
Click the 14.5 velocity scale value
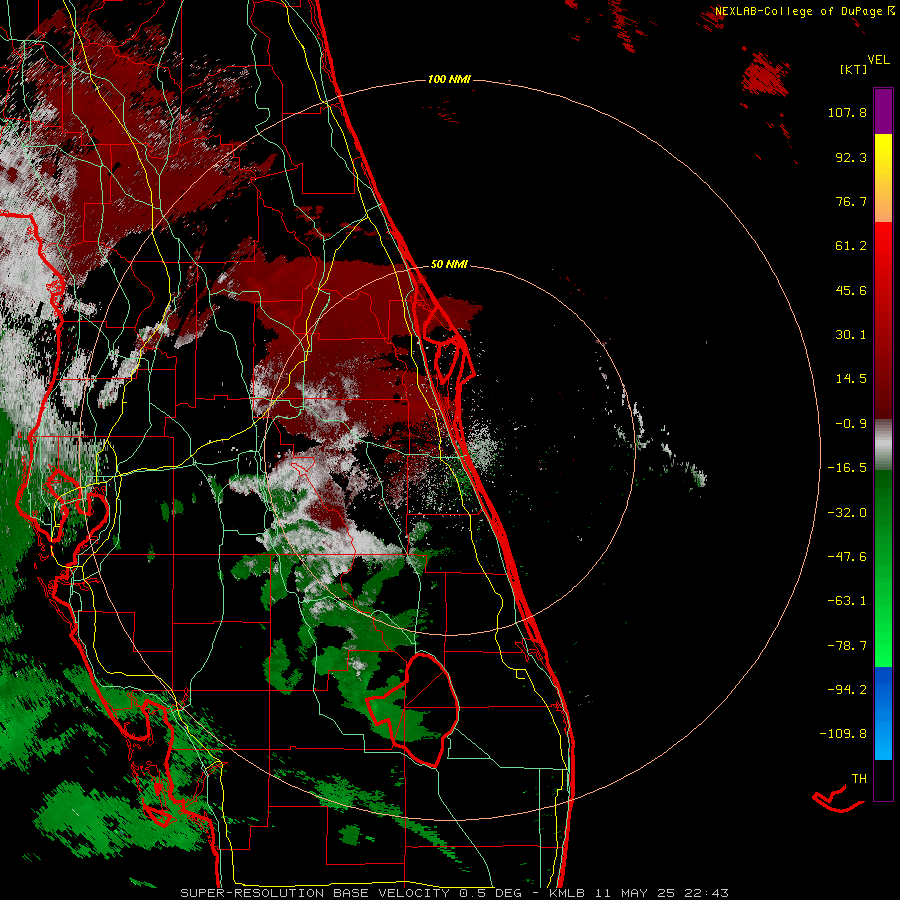click(x=851, y=379)
